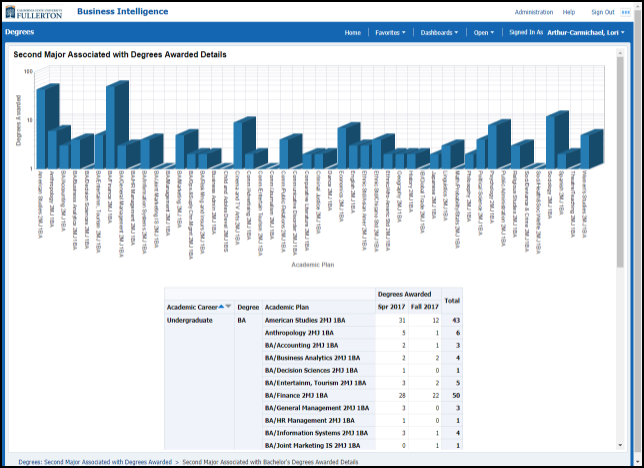Viewport: 644px width, 468px height.
Task: Sort Academic Career ascending with the up triangle
Action: tap(221, 306)
